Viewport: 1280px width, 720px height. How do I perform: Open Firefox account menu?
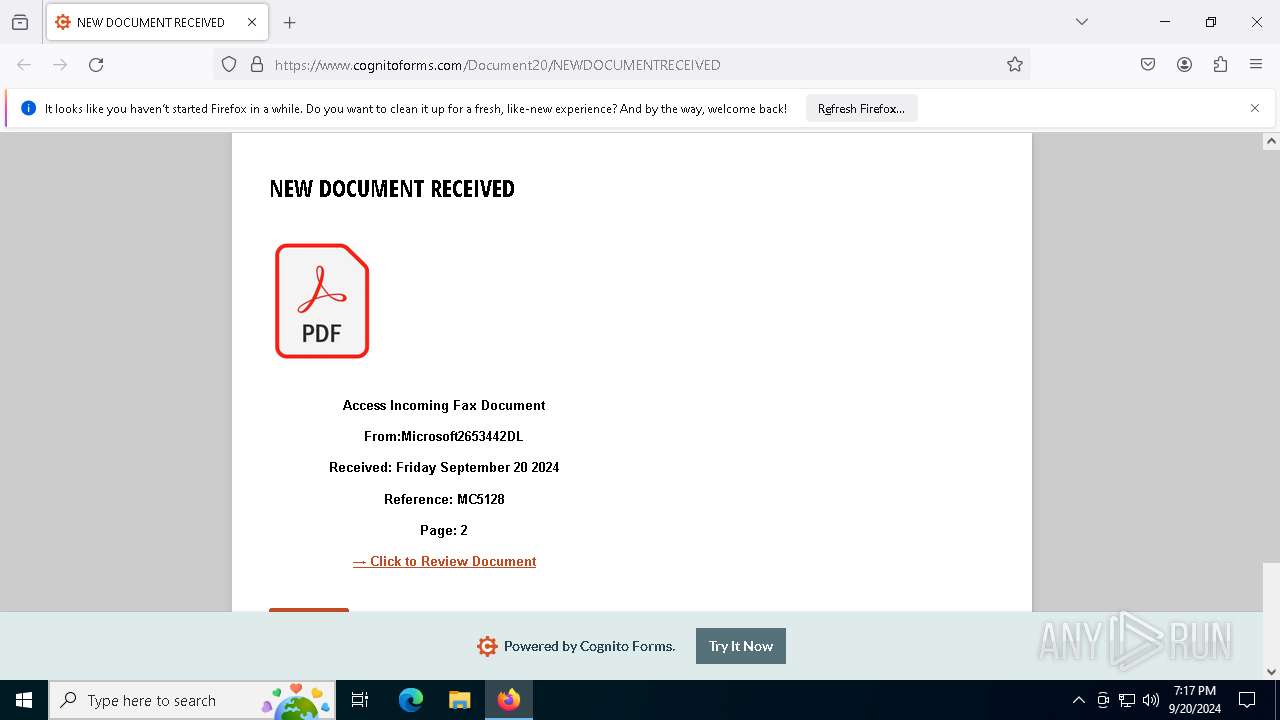1184,65
